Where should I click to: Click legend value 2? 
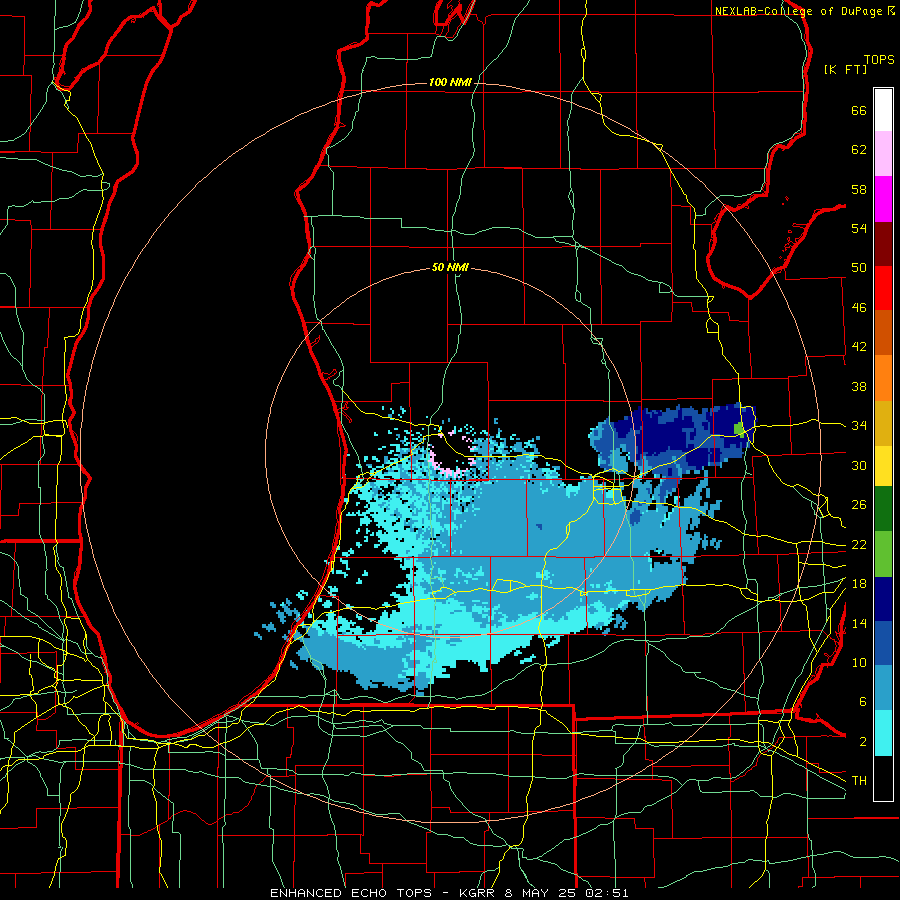point(862,742)
